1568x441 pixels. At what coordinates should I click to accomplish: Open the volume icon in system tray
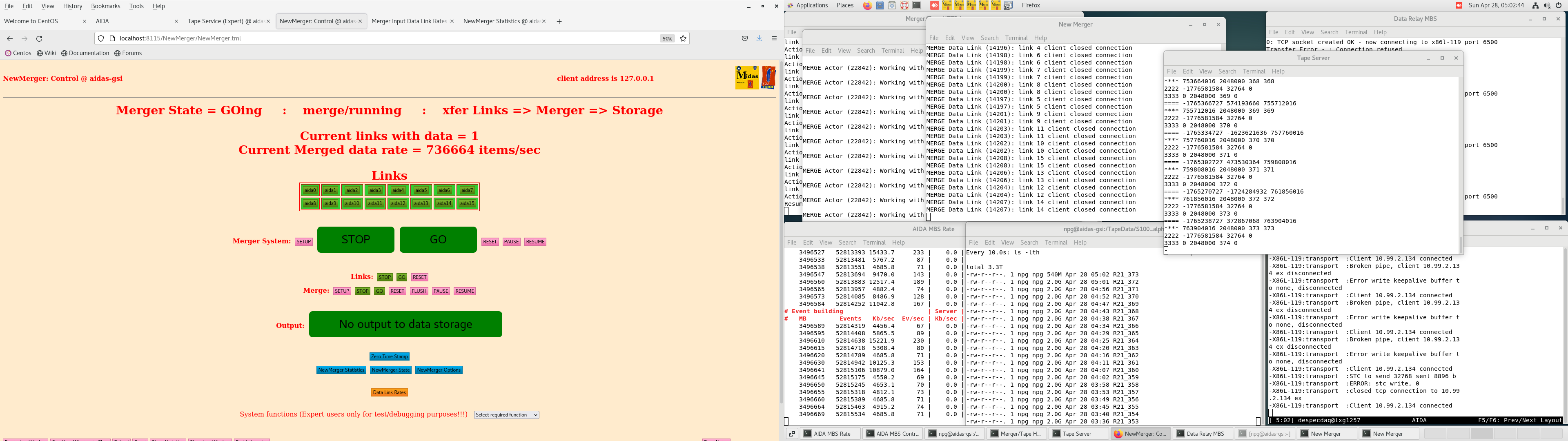coord(1547,5)
